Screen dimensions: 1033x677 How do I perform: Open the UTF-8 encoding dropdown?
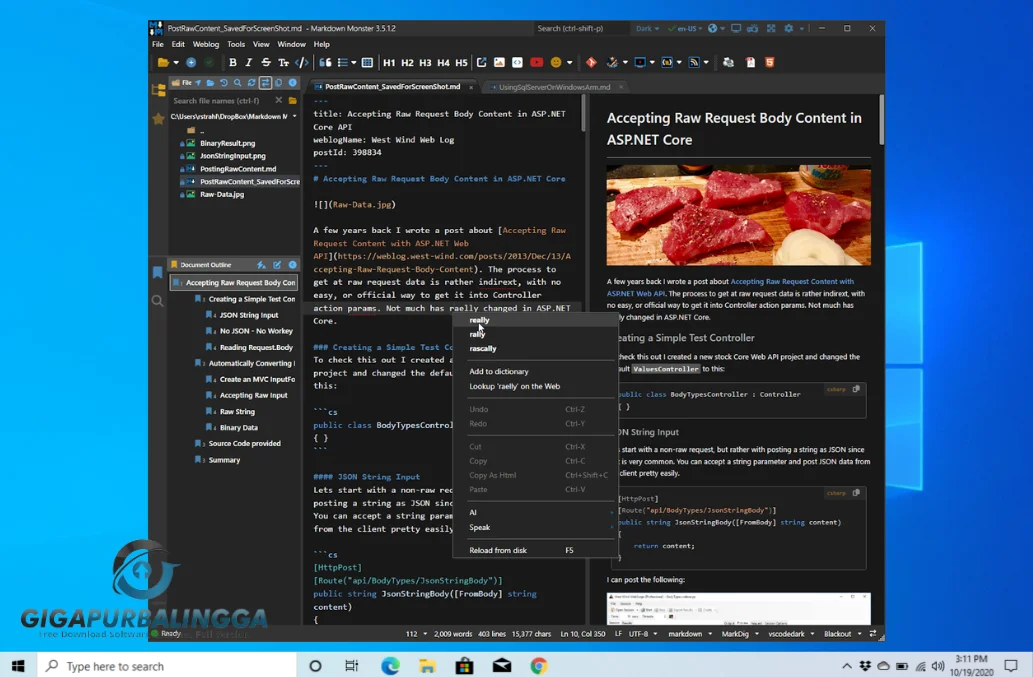pos(643,634)
